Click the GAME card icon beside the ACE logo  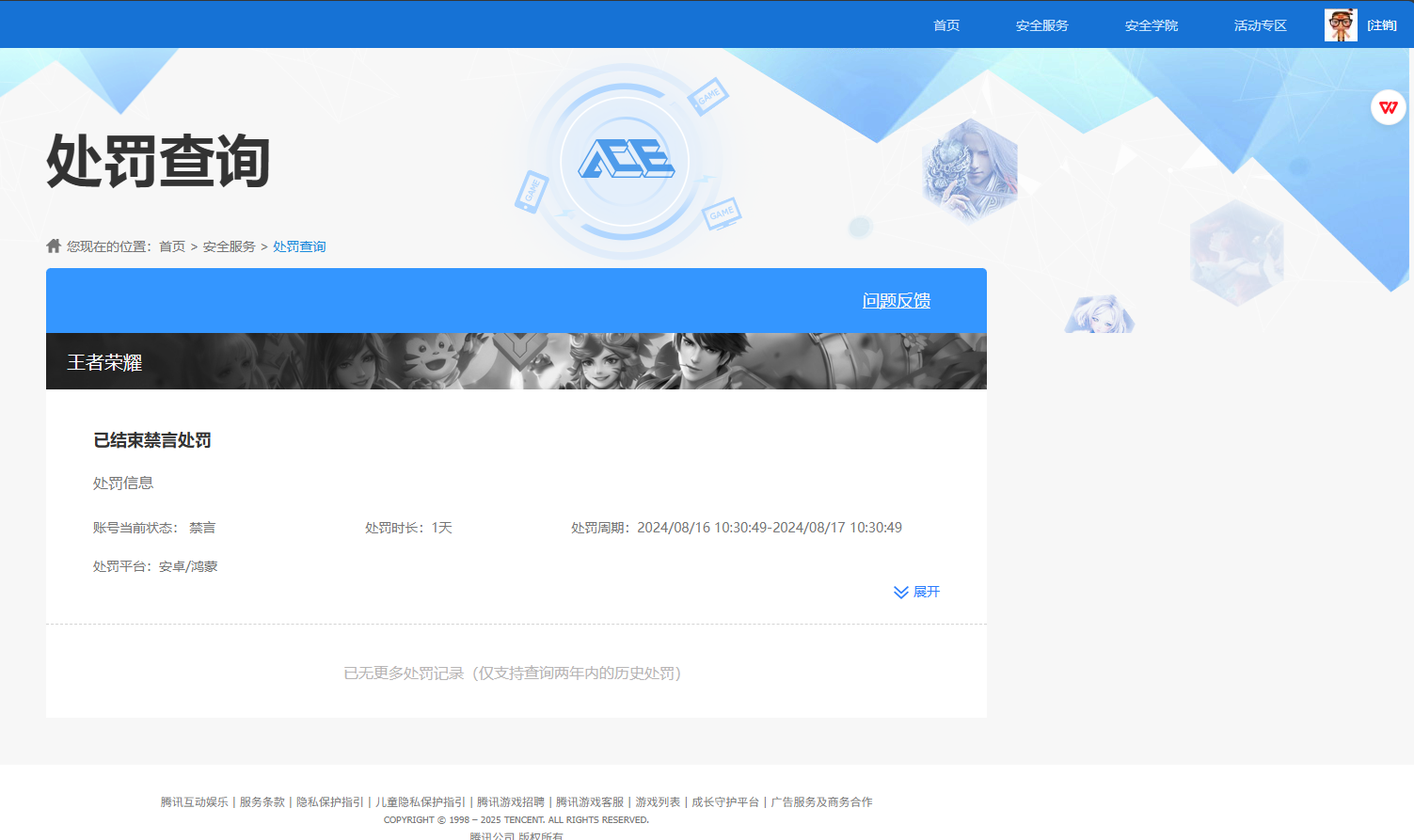(710, 97)
